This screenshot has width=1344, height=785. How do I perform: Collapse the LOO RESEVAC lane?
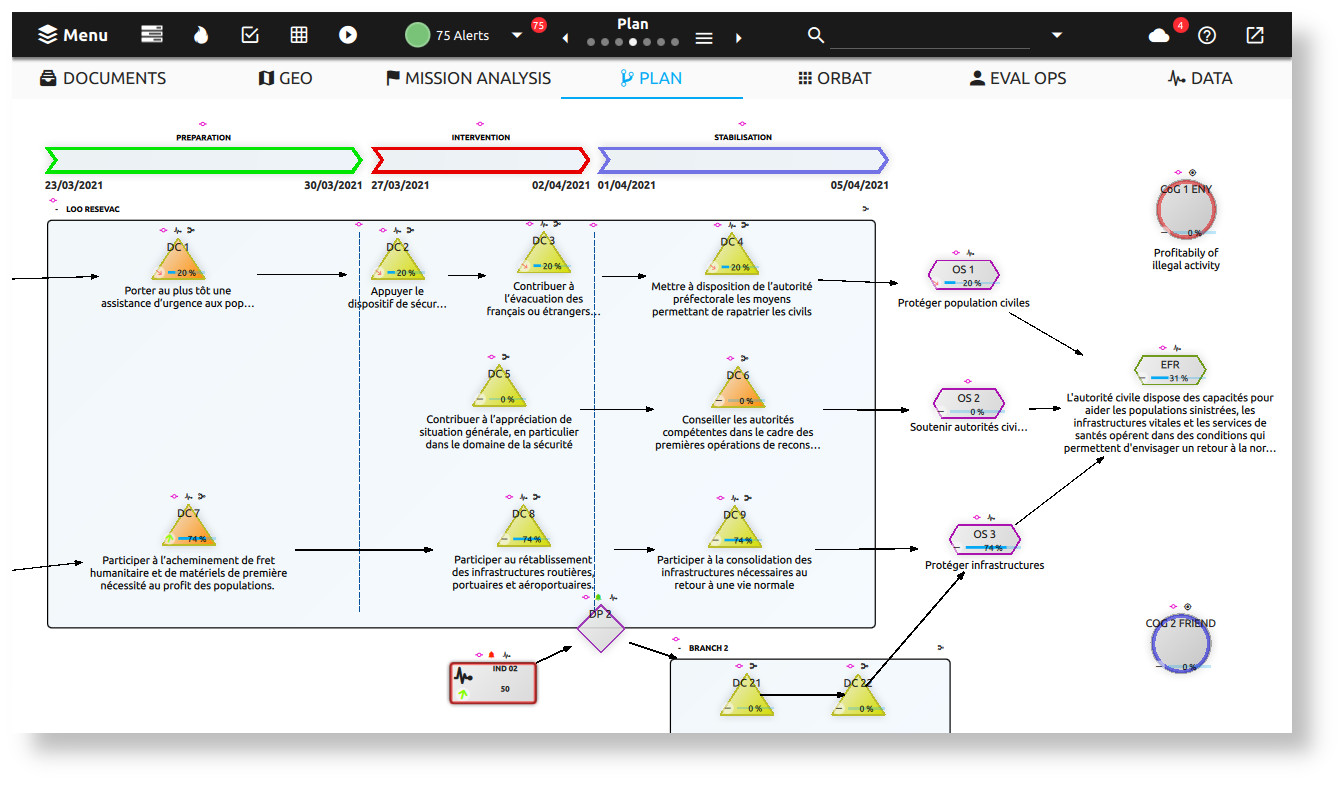(55, 209)
